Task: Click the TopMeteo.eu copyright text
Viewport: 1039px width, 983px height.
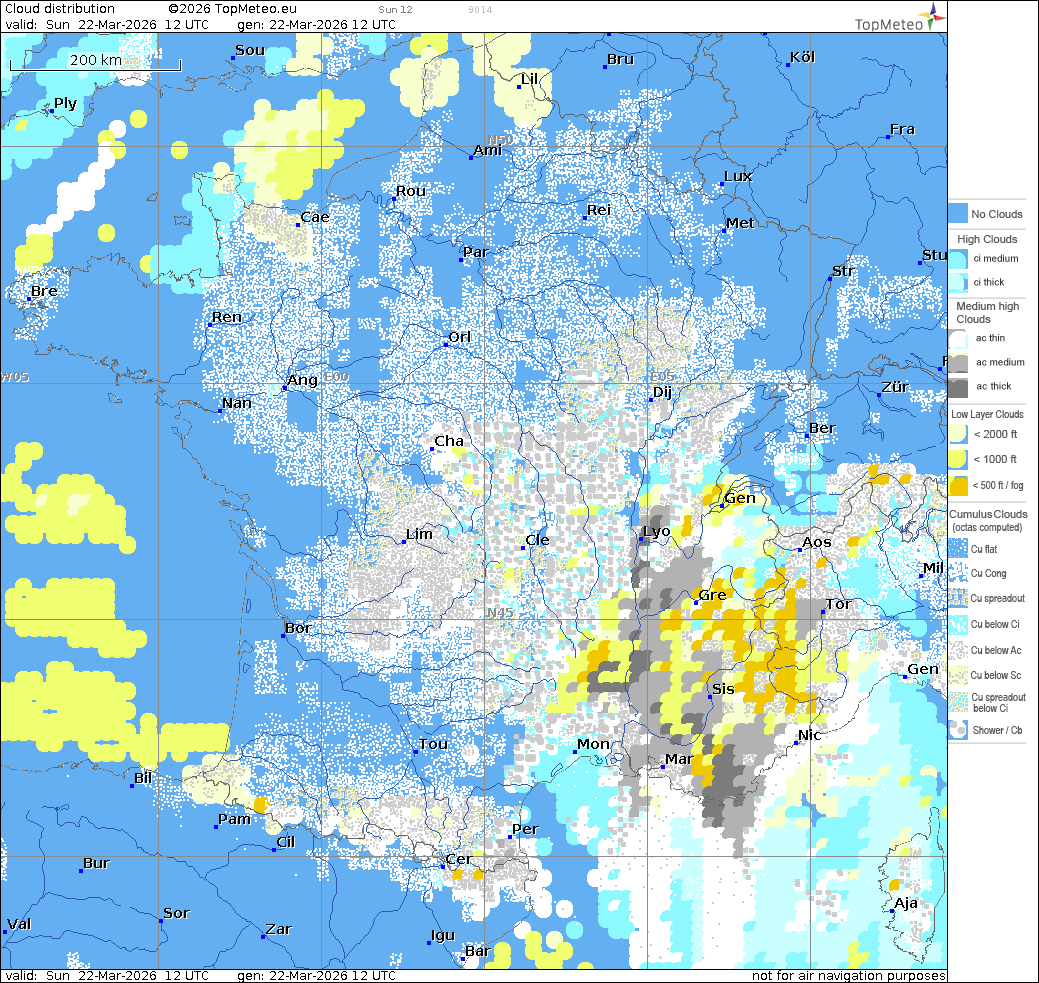Action: click(225, 9)
